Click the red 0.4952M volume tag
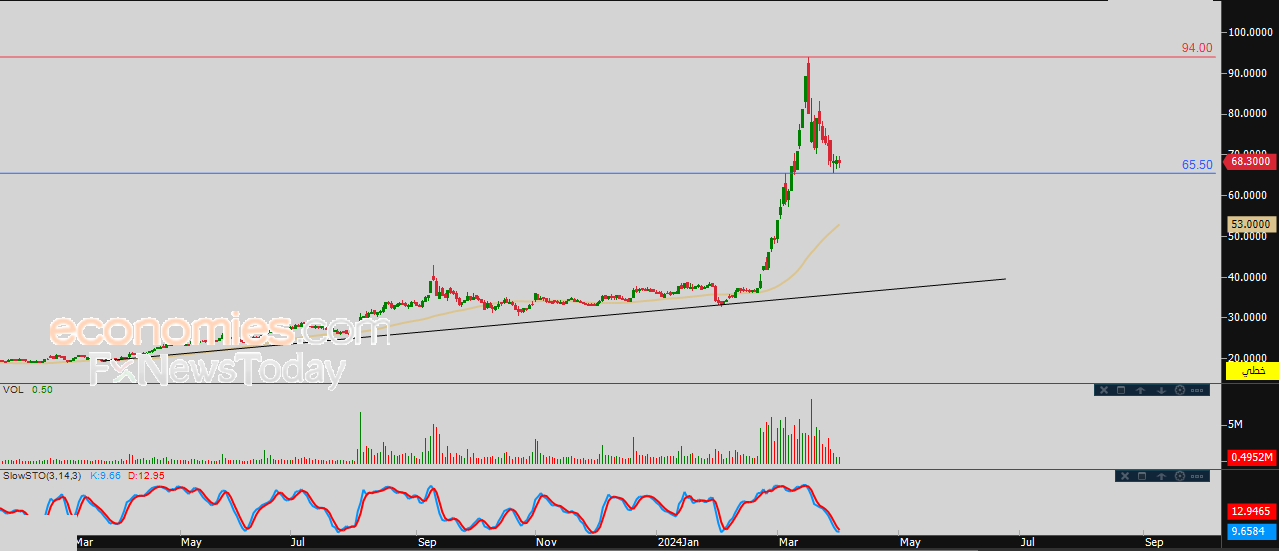Image resolution: width=1279 pixels, height=551 pixels. point(1251,458)
